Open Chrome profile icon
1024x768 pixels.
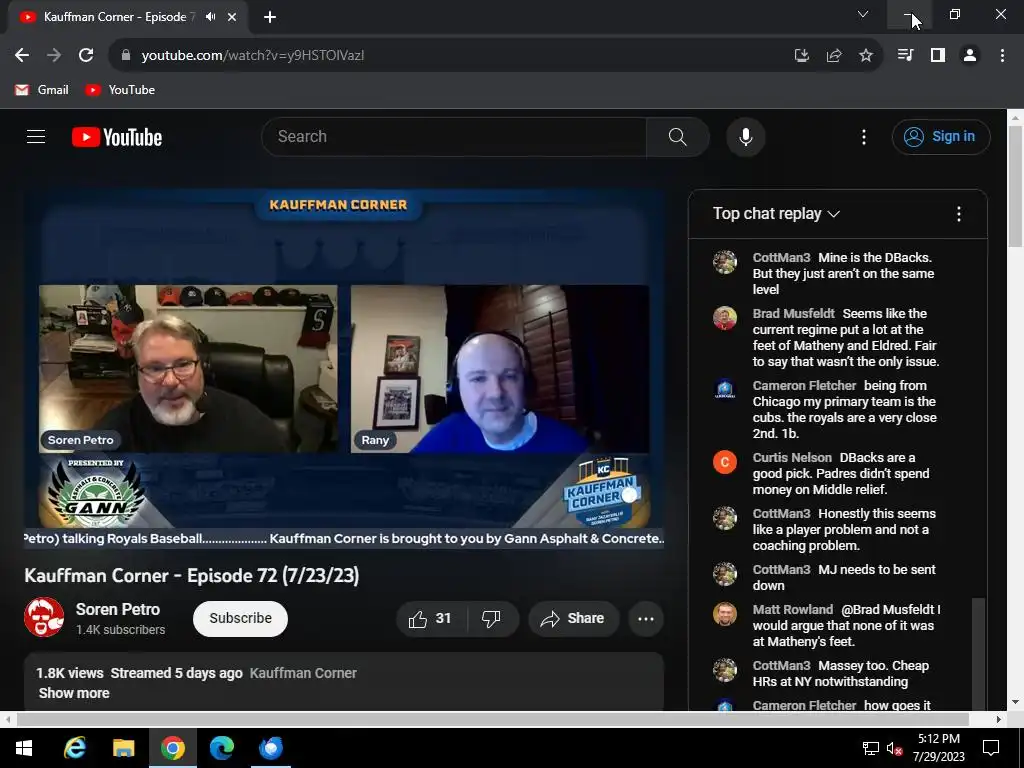(970, 56)
